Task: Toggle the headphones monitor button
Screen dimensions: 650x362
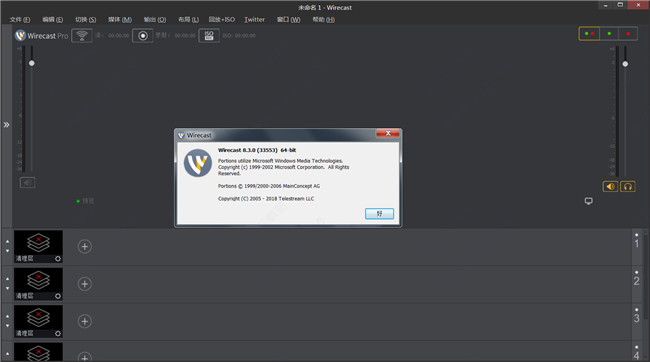Action: (x=628, y=187)
